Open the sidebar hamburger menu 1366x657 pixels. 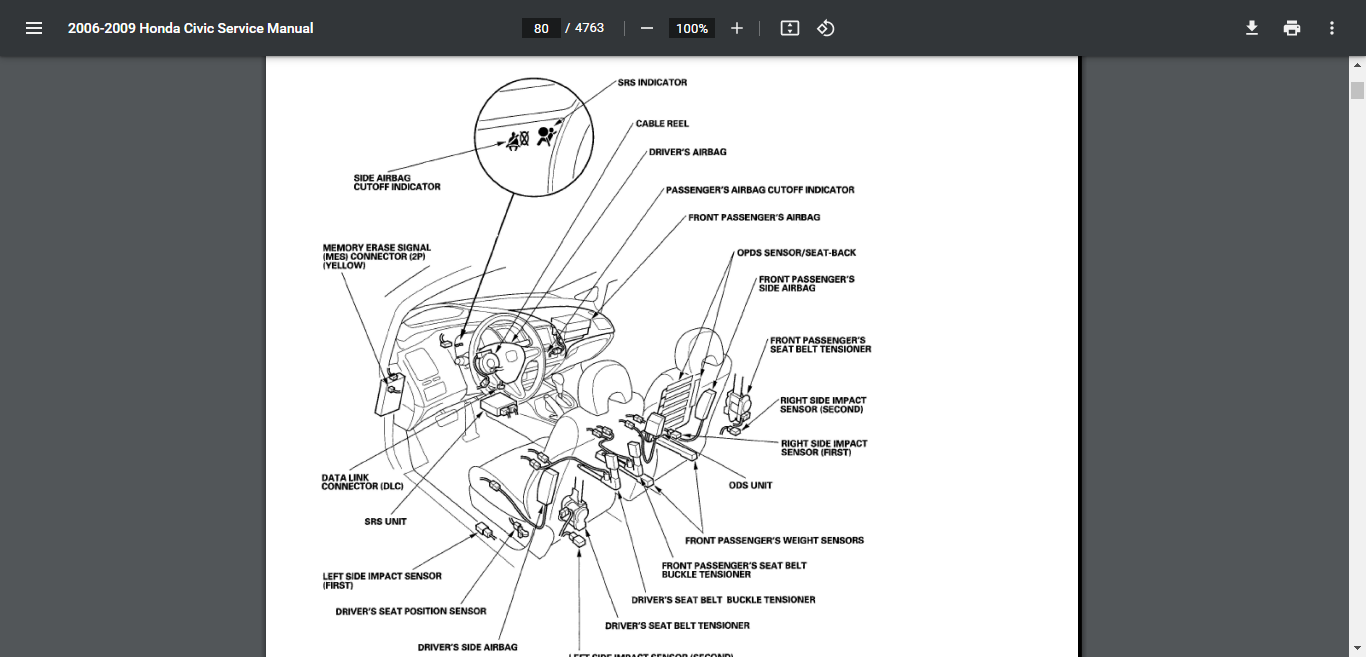click(x=34, y=28)
